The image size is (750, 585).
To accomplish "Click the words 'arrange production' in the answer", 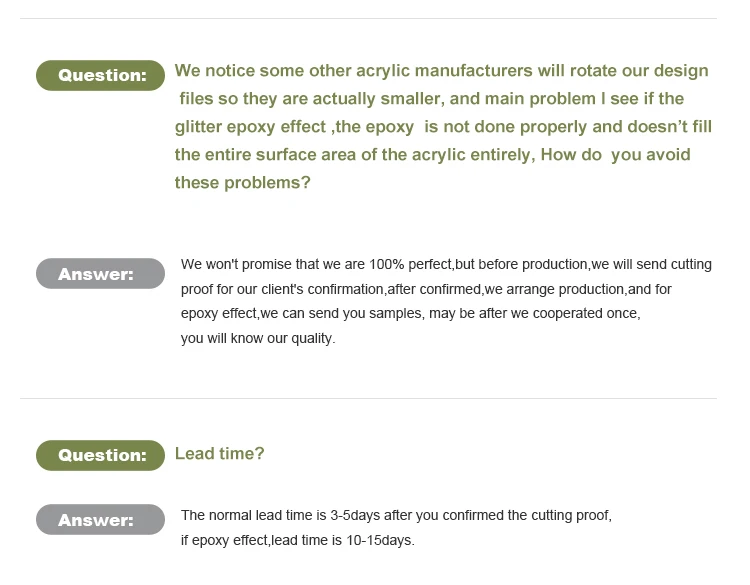I will pyautogui.click(x=567, y=289).
